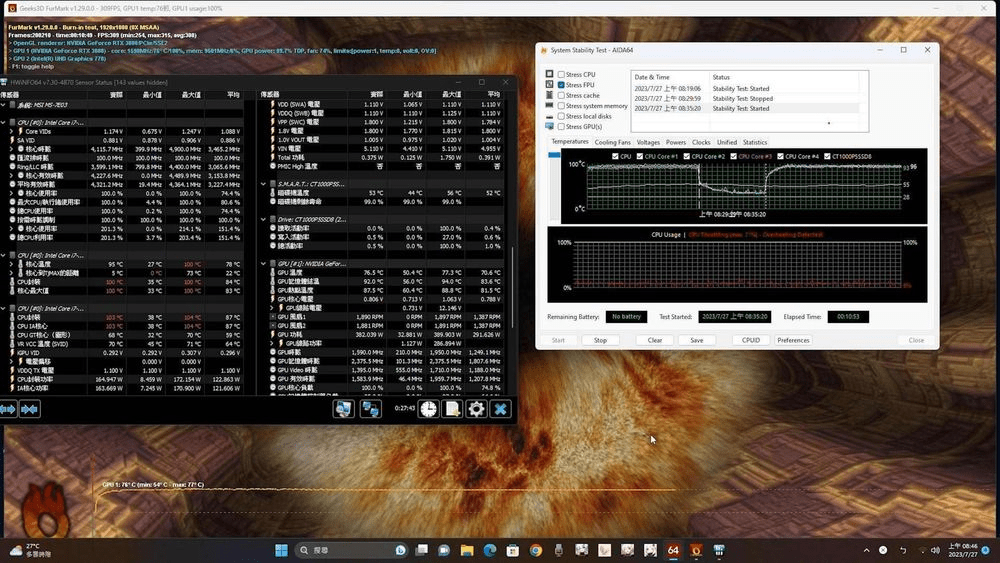Click the HWiNFO sensor list scrollbar
The width and height of the screenshot is (1000, 563).
click(513, 287)
